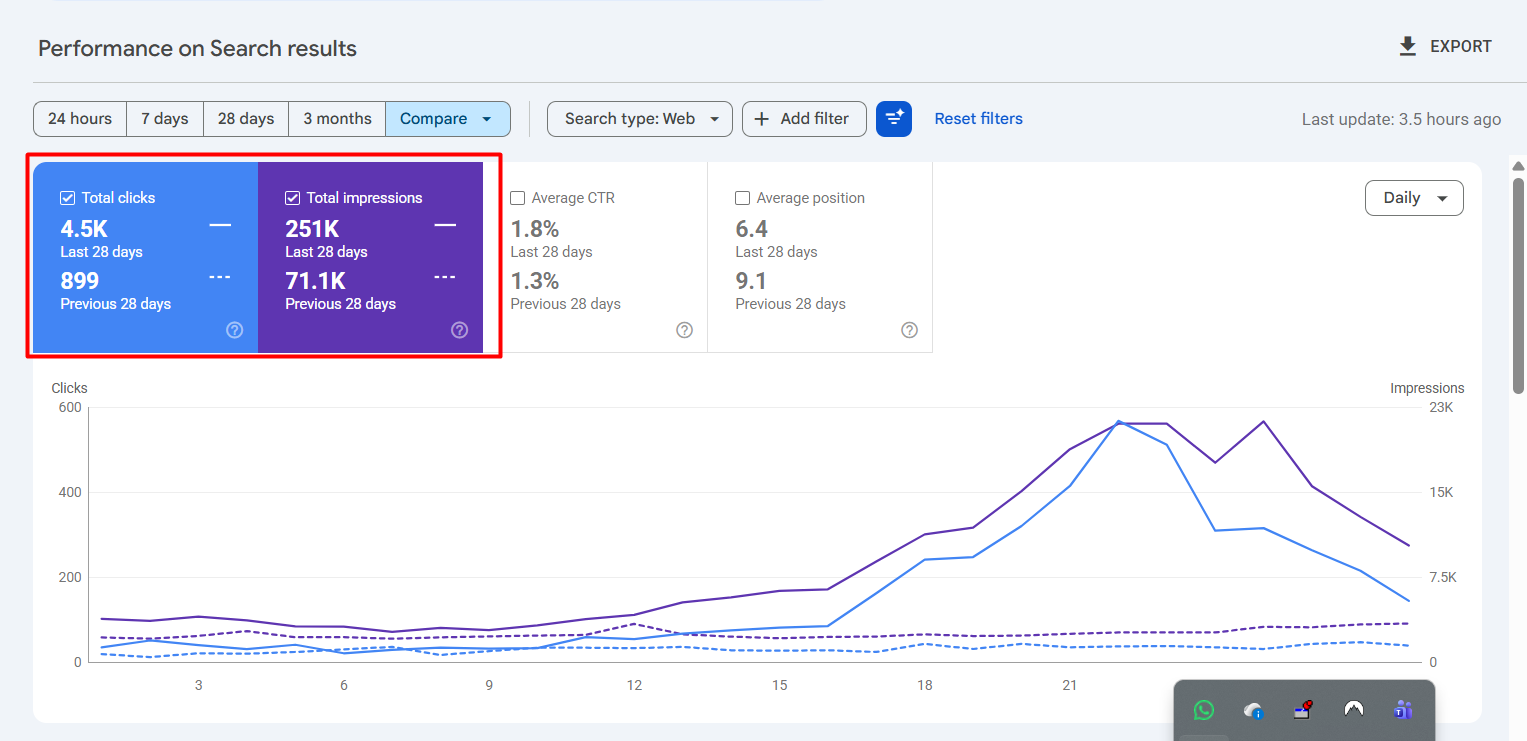The width and height of the screenshot is (1527, 741).
Task: Click the 'Performance on Search results' heading
Action: (x=197, y=48)
